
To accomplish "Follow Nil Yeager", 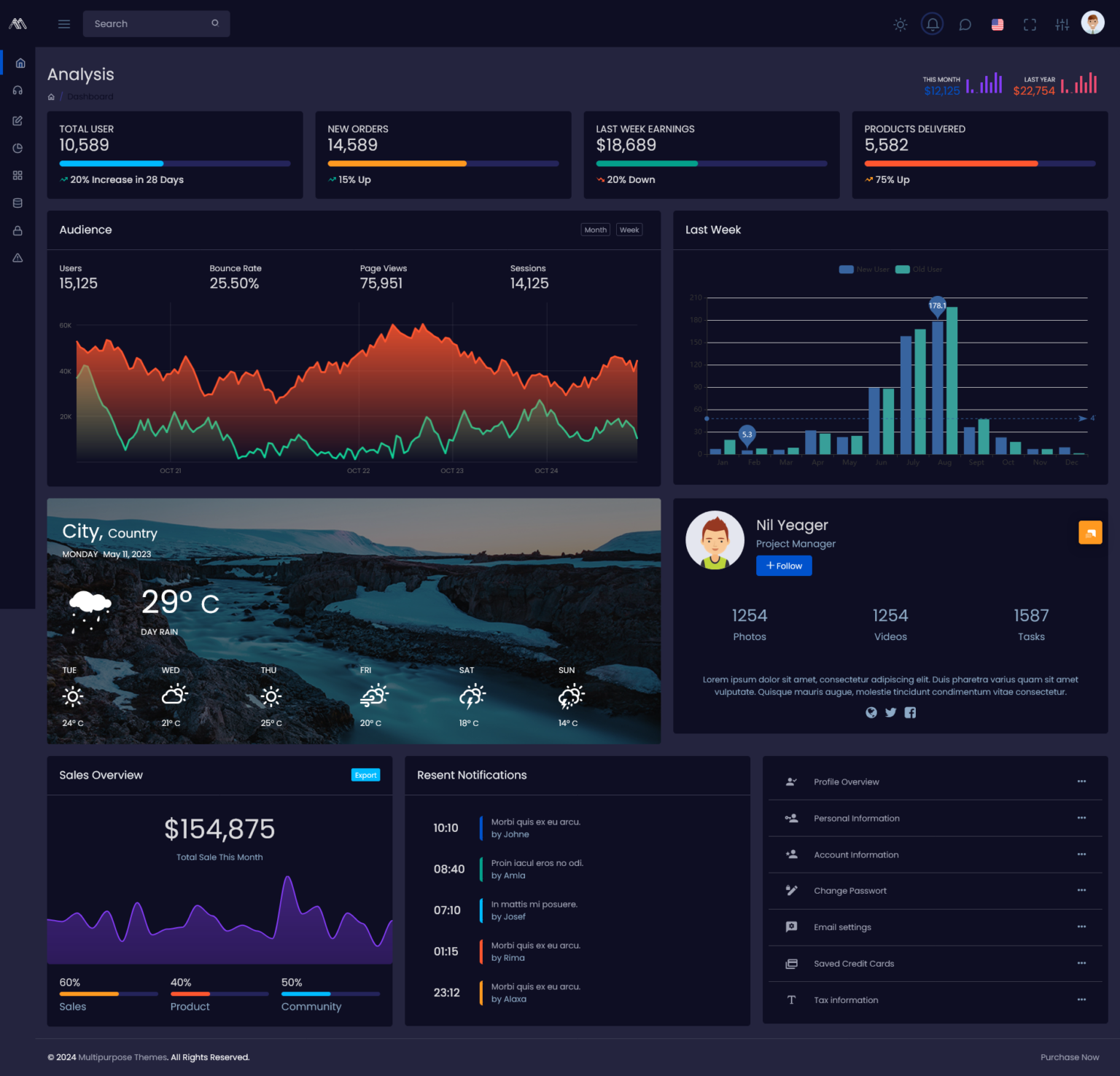I will pyautogui.click(x=783, y=565).
